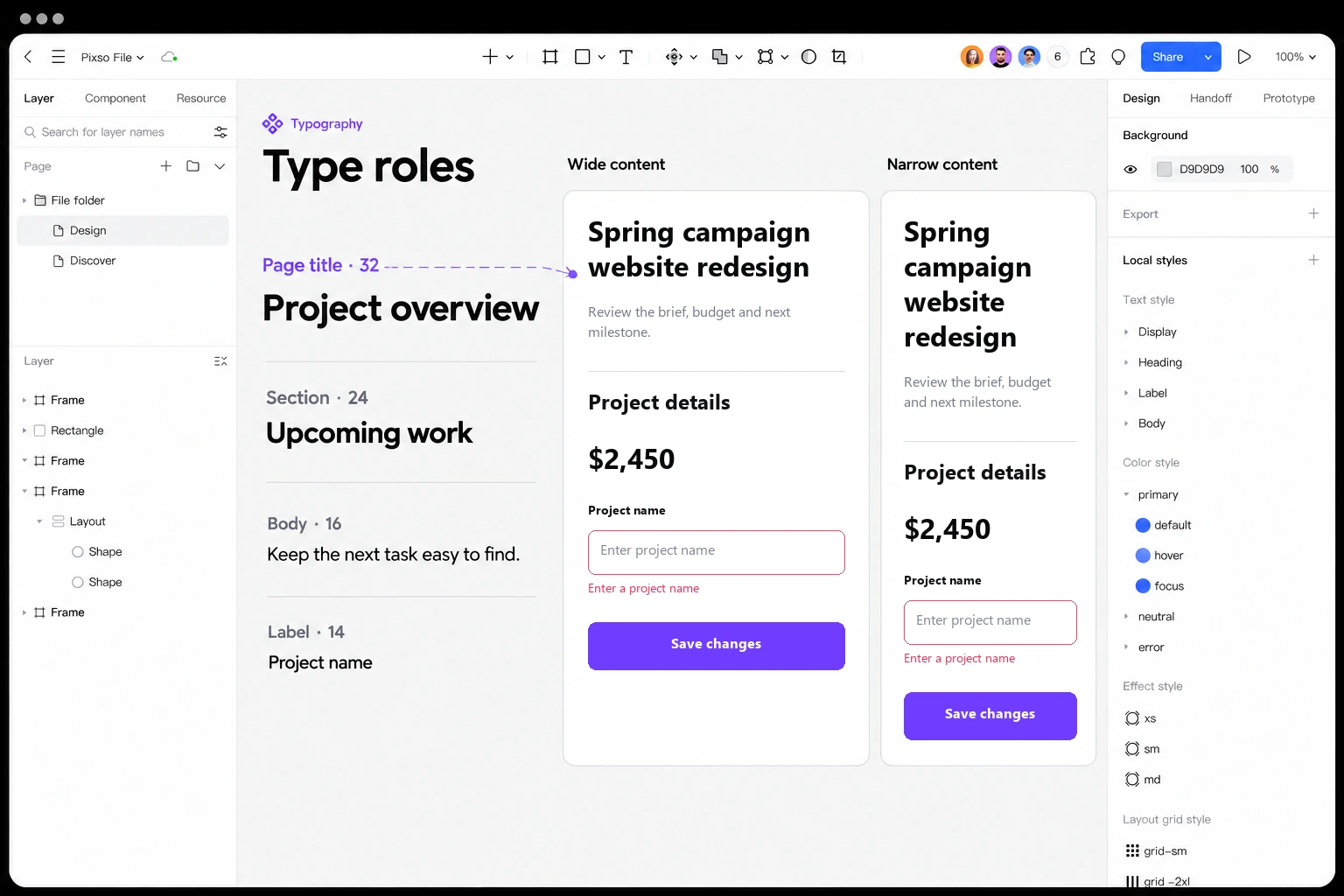Go back using the back arrow
Viewport: 1344px width, 896px height.
point(28,57)
